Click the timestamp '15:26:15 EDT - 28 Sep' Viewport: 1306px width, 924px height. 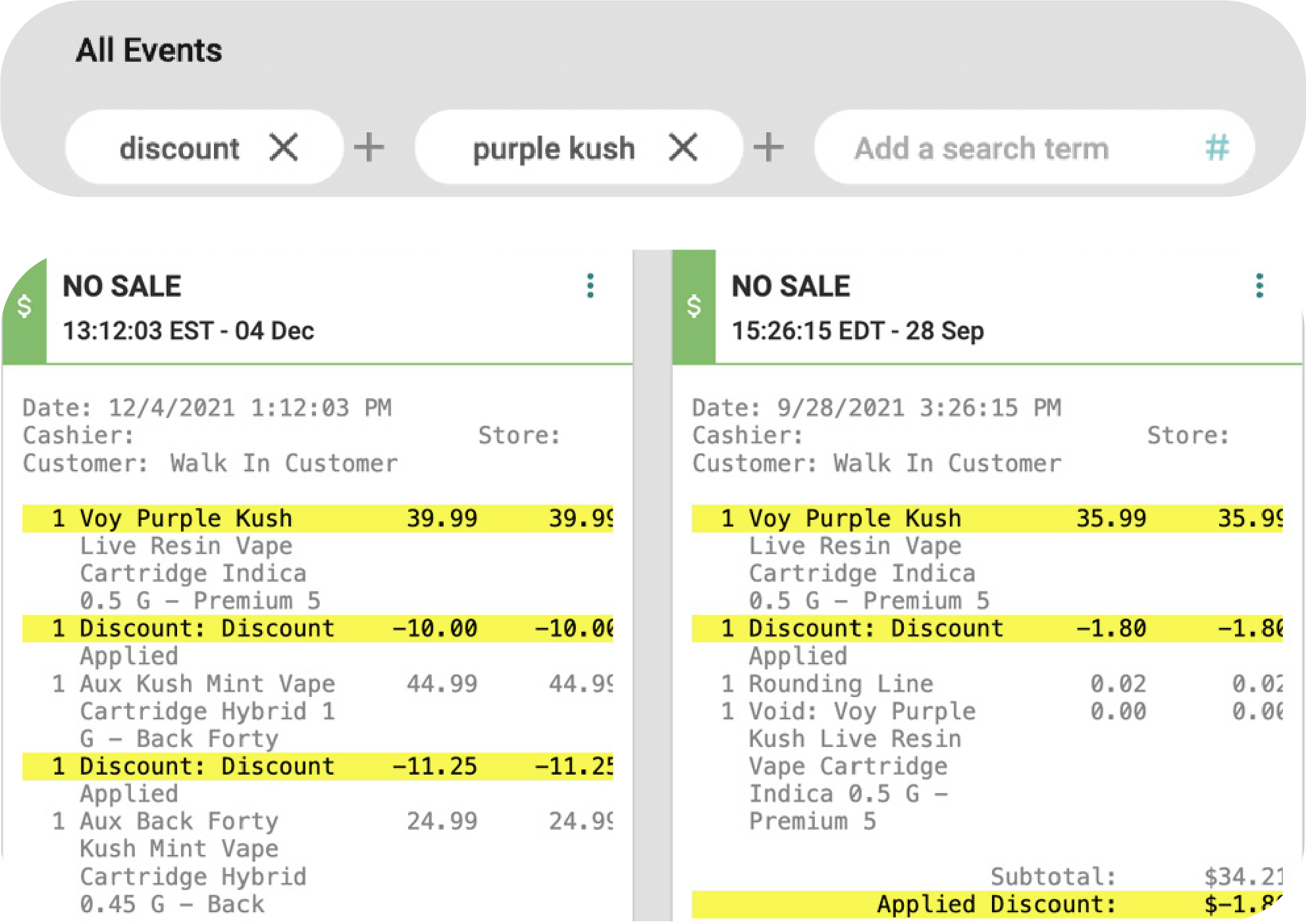[x=858, y=330]
